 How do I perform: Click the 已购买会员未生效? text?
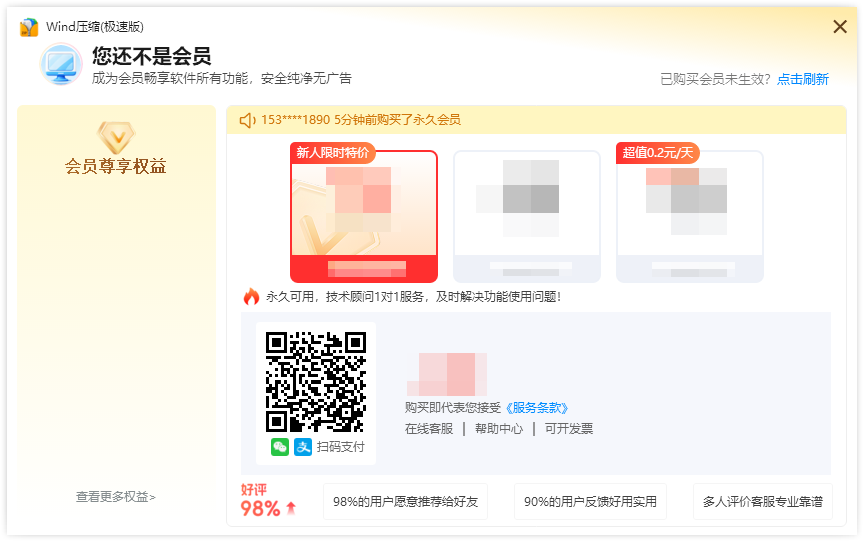[715, 79]
